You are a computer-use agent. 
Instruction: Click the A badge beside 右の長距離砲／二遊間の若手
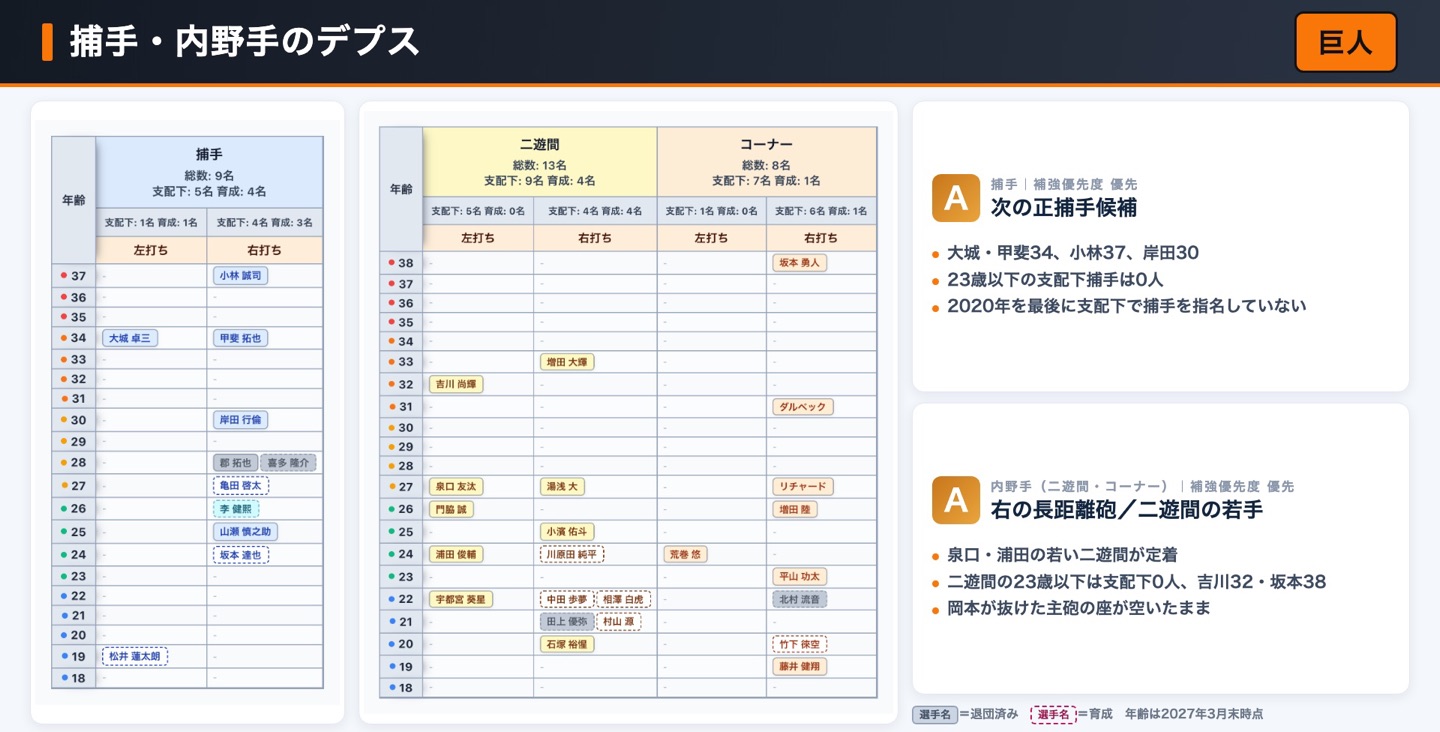(955, 500)
